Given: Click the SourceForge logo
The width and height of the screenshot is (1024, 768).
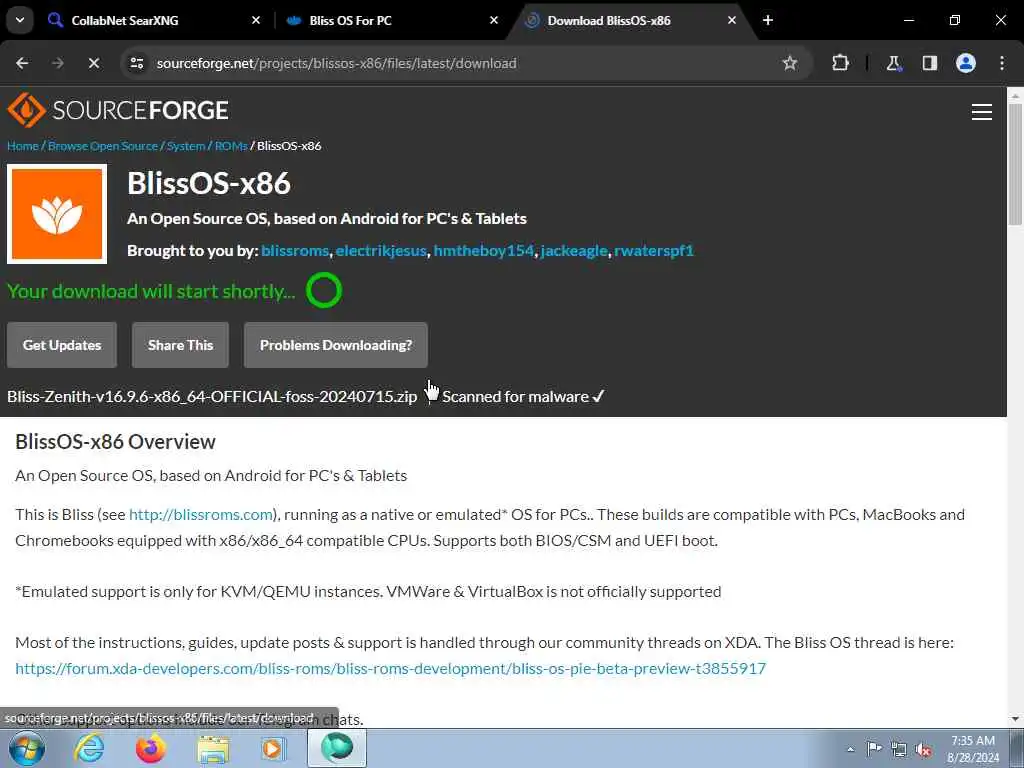Looking at the screenshot, I should click(118, 110).
